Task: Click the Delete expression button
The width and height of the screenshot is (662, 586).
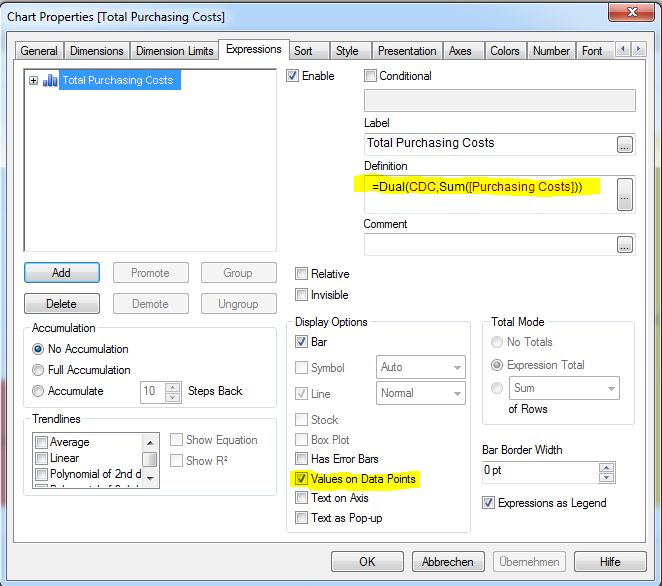Action: tap(62, 304)
